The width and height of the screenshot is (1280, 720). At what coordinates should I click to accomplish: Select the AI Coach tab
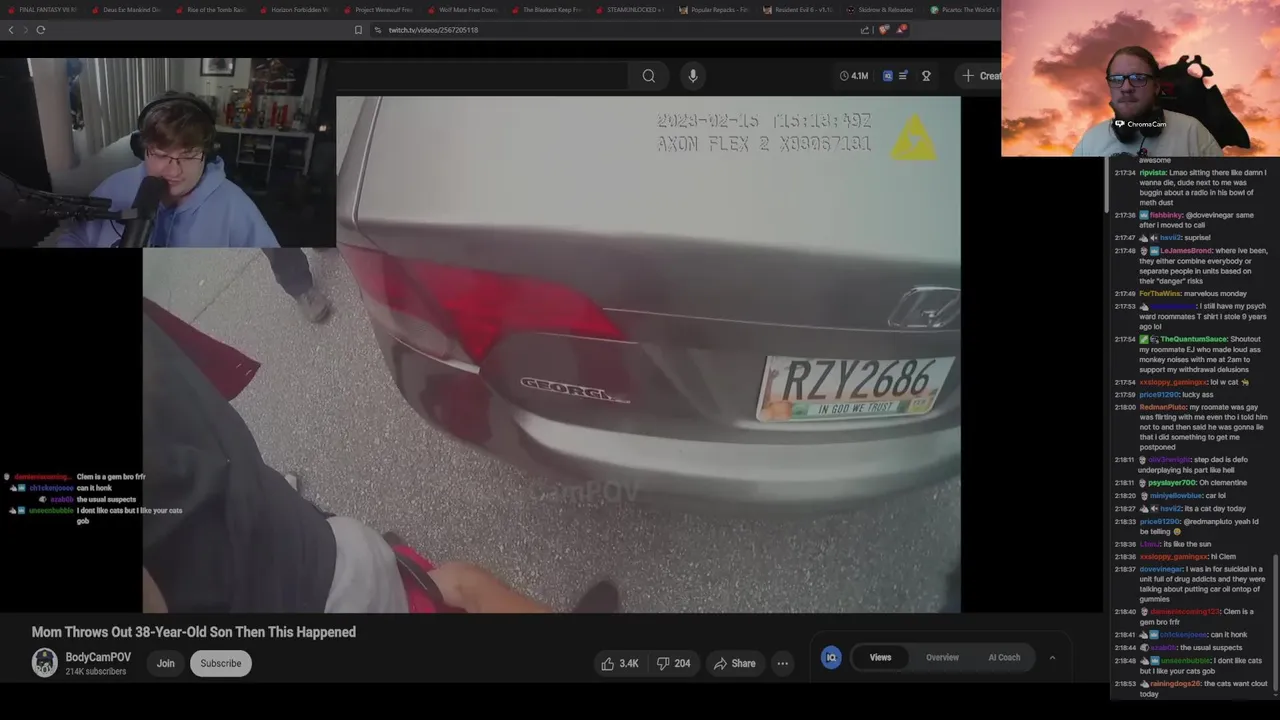[x=1004, y=657]
